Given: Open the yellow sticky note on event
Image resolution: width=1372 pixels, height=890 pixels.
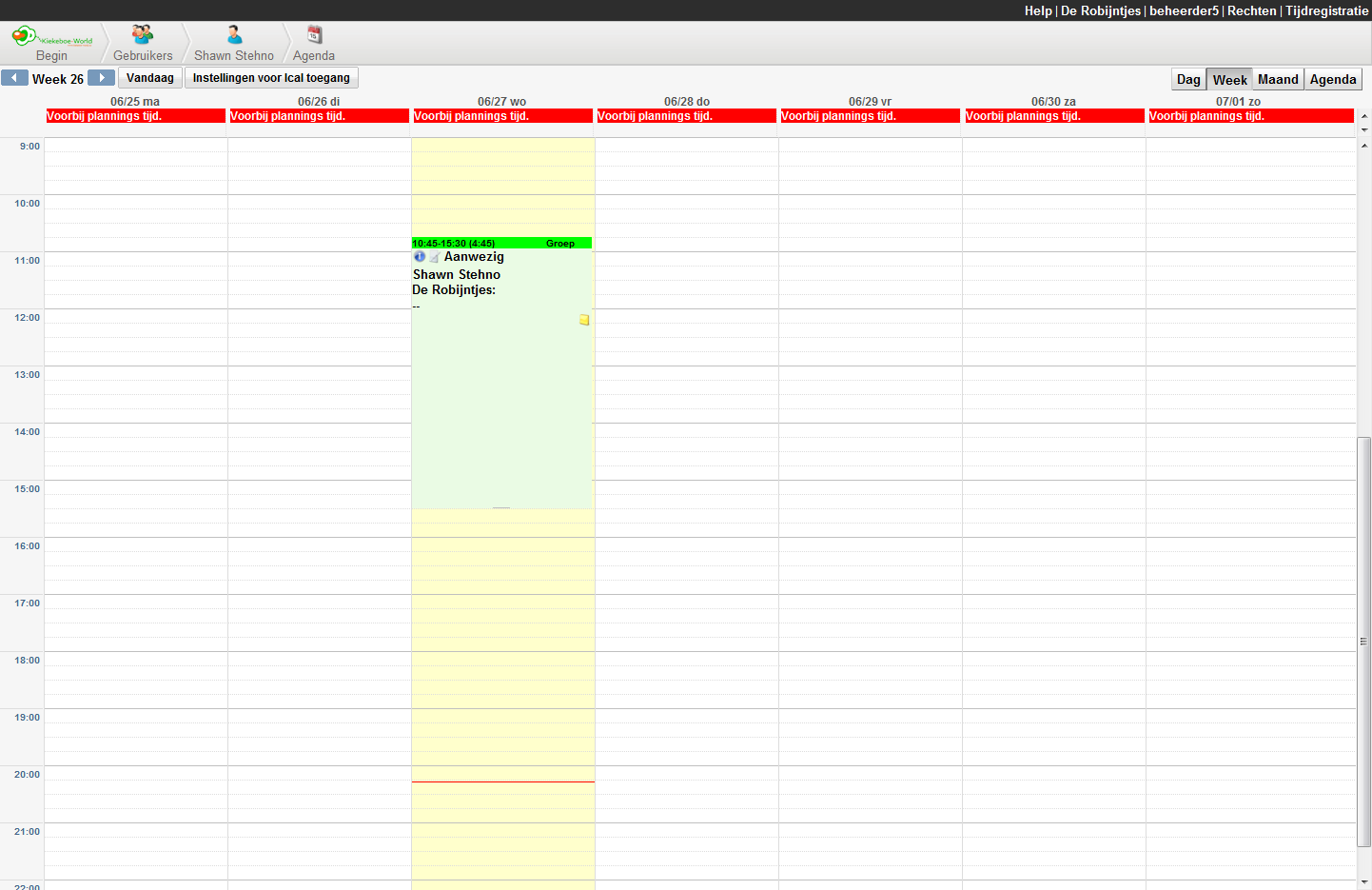Looking at the screenshot, I should tap(584, 320).
